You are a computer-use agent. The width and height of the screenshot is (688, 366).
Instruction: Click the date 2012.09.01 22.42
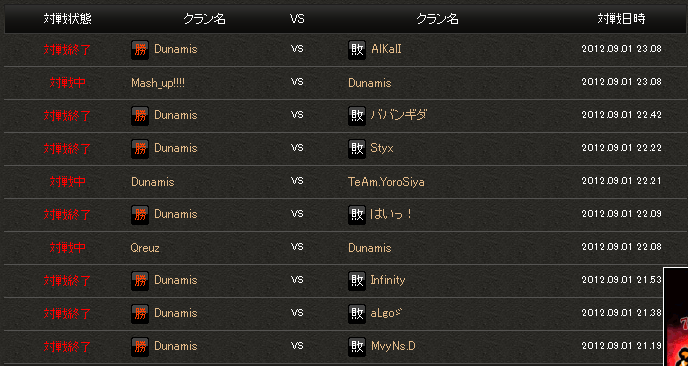tap(621, 115)
